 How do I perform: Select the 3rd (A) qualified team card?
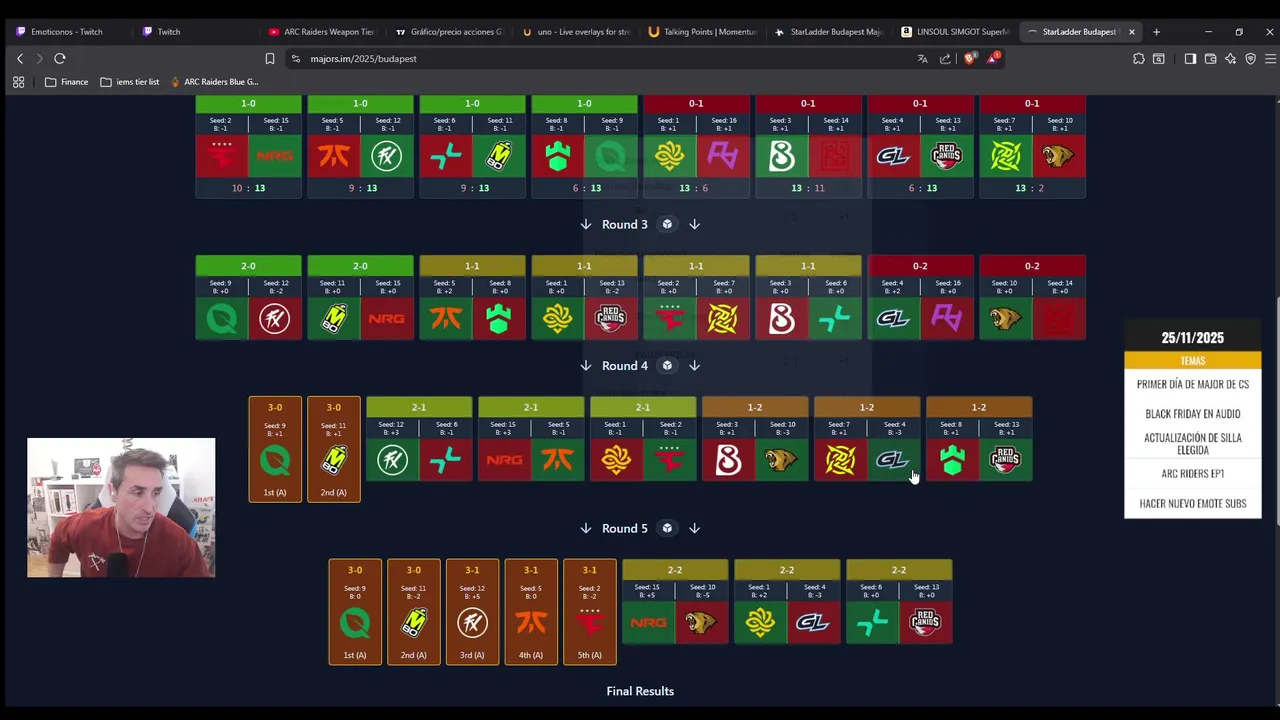[472, 612]
